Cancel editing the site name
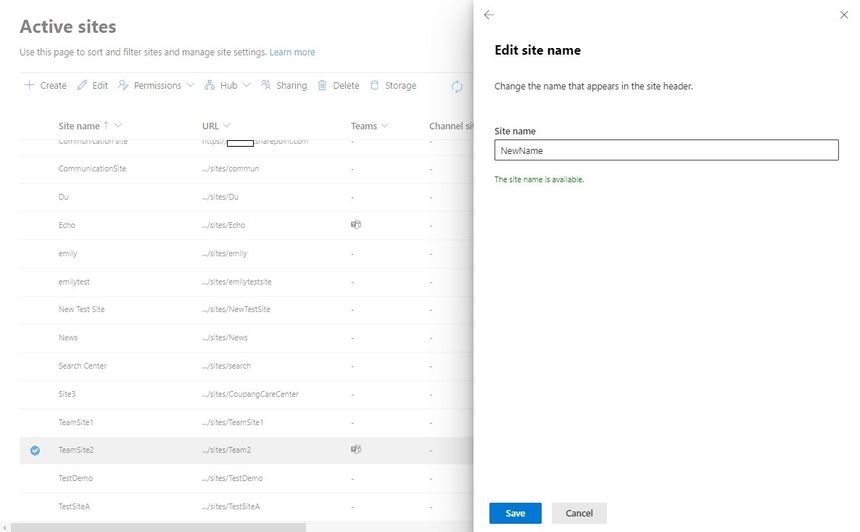The height and width of the screenshot is (532, 860). pos(579,513)
